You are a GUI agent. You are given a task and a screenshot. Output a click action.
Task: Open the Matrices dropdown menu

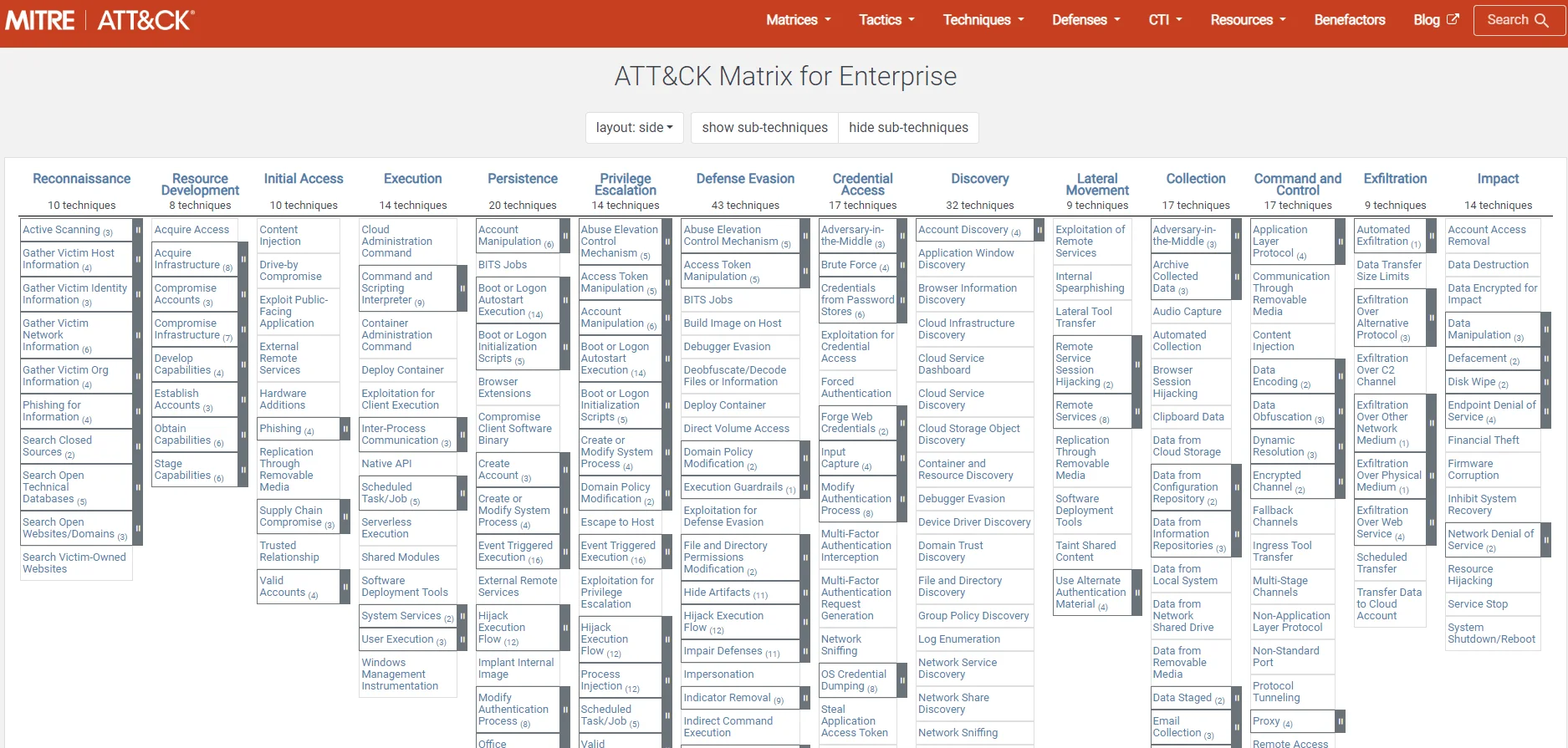click(x=799, y=20)
